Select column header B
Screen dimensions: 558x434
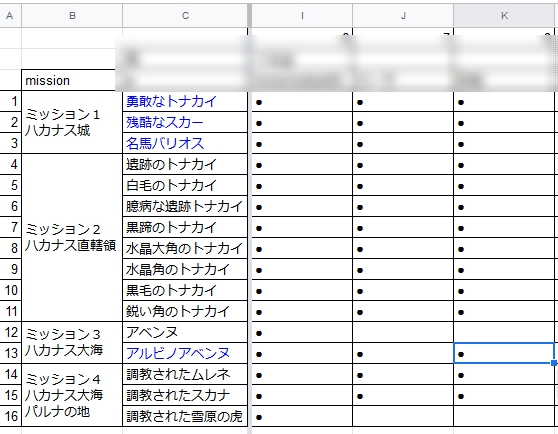pyautogui.click(x=72, y=16)
